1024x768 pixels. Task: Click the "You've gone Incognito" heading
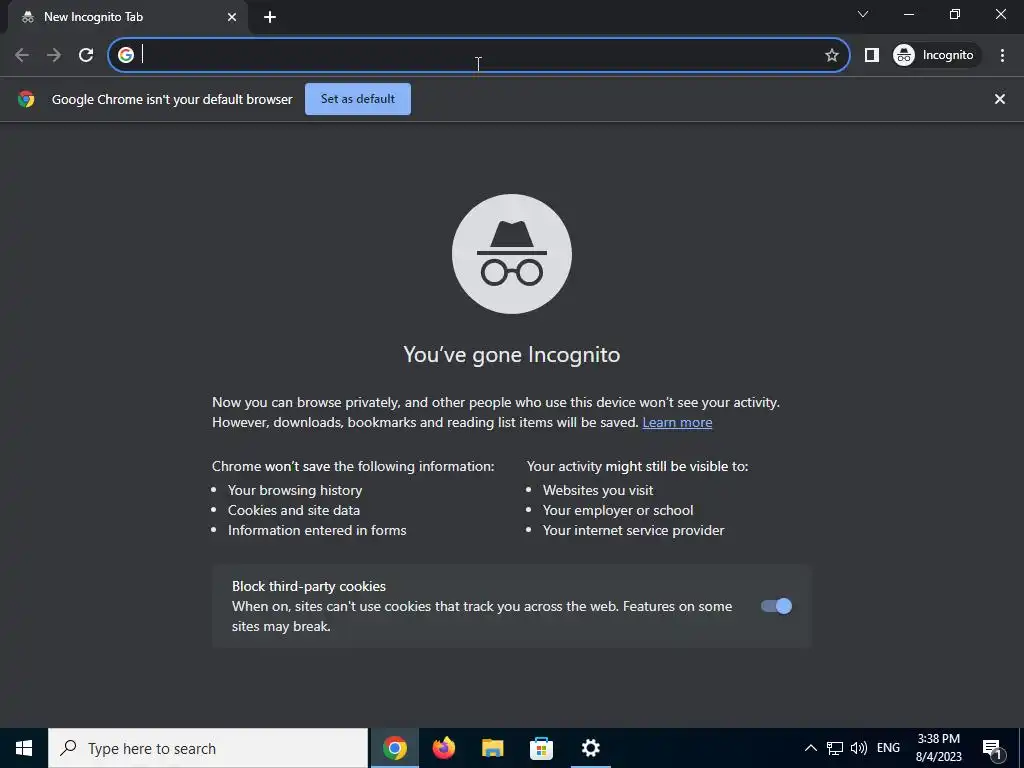click(512, 355)
